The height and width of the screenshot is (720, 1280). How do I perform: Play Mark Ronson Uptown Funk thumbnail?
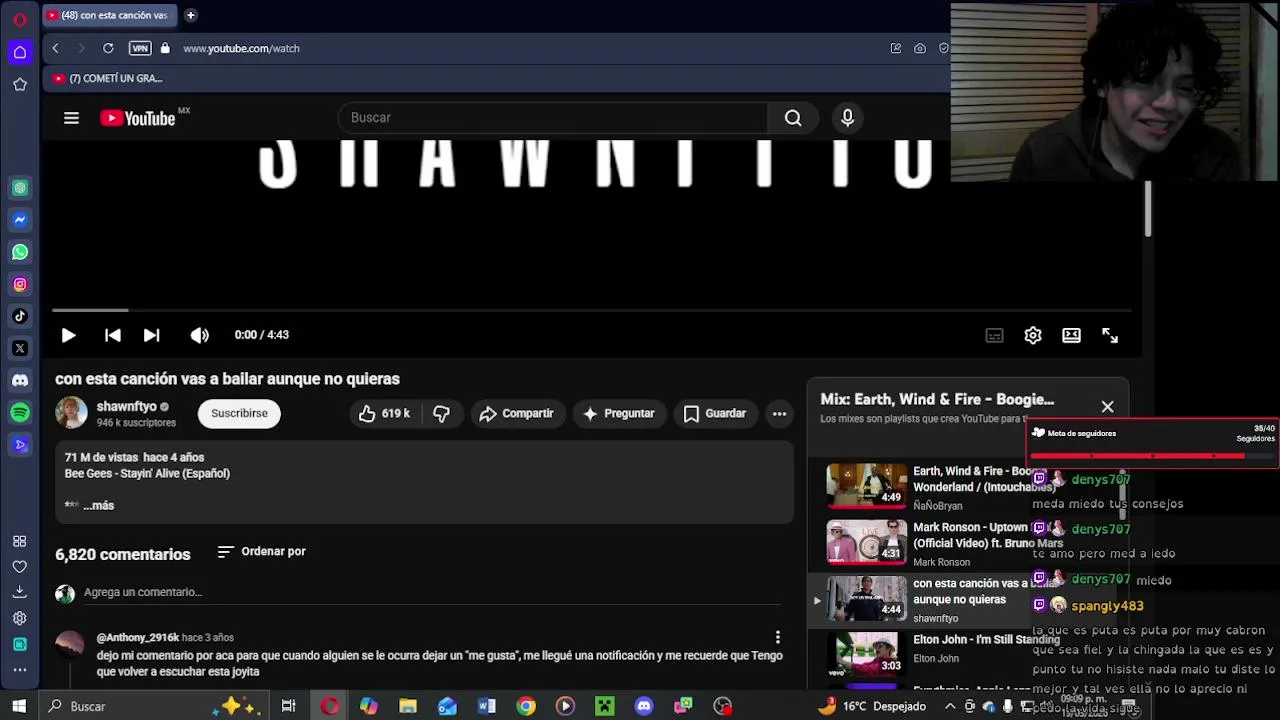[x=866, y=541]
